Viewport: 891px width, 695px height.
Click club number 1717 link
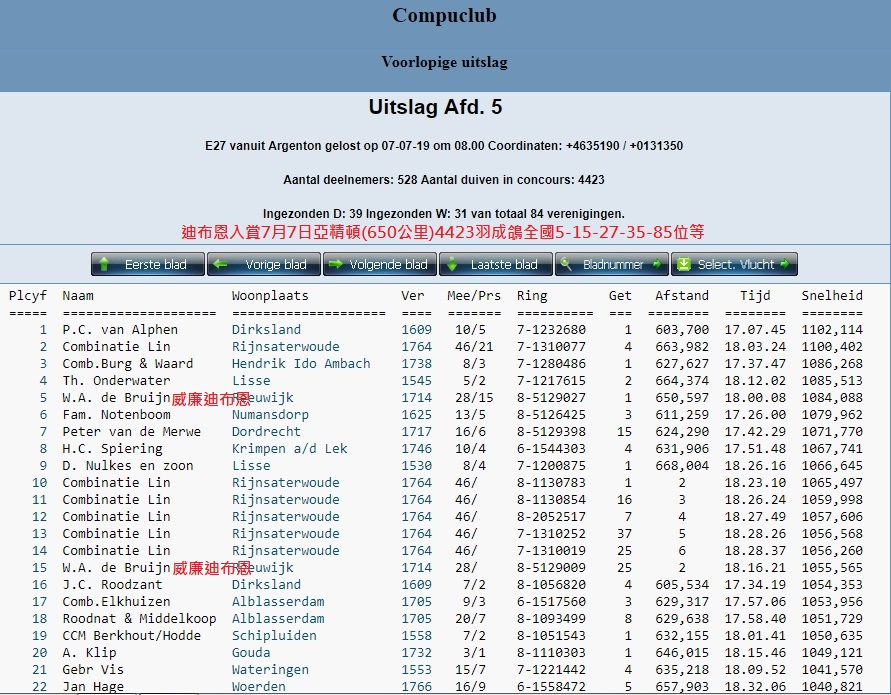point(417,432)
